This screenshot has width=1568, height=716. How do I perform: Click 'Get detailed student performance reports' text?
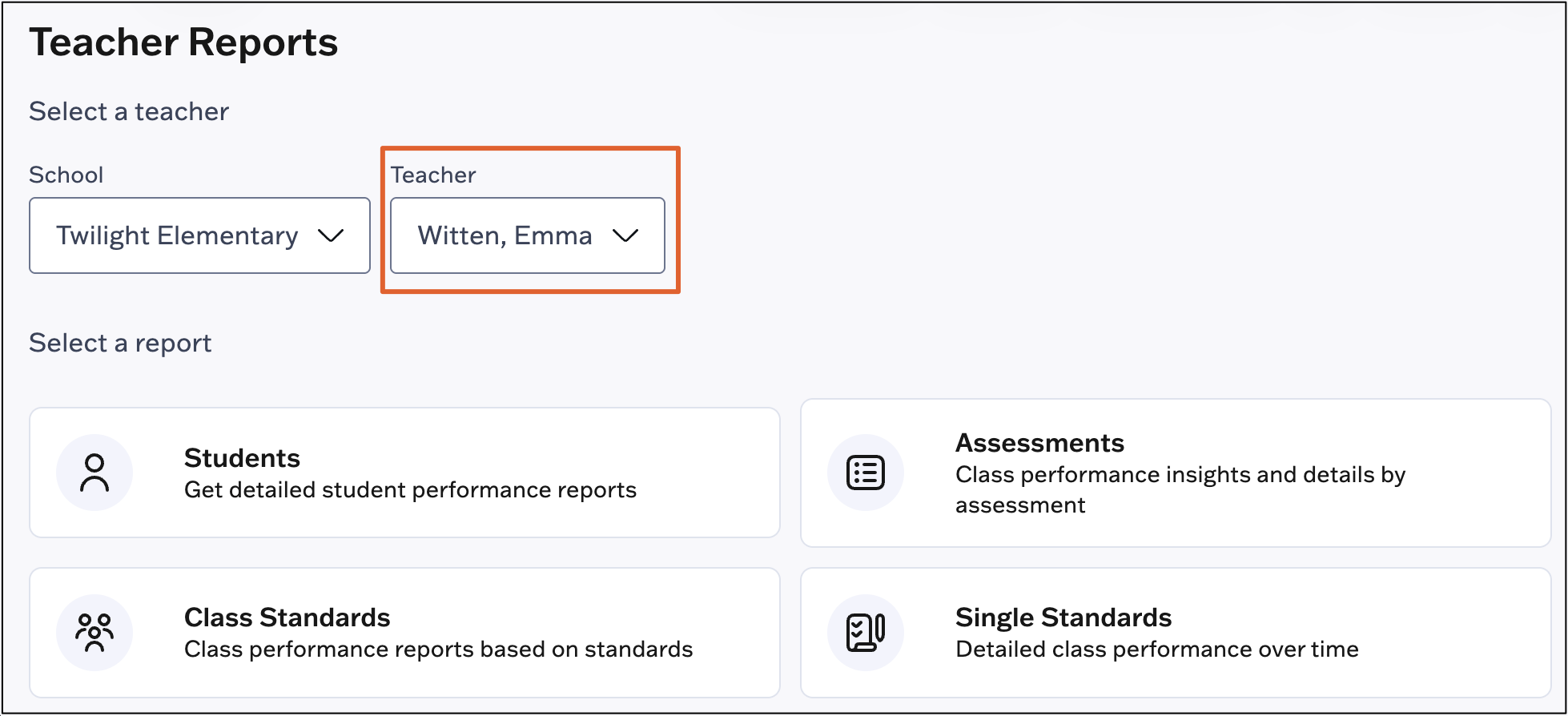[x=410, y=490]
